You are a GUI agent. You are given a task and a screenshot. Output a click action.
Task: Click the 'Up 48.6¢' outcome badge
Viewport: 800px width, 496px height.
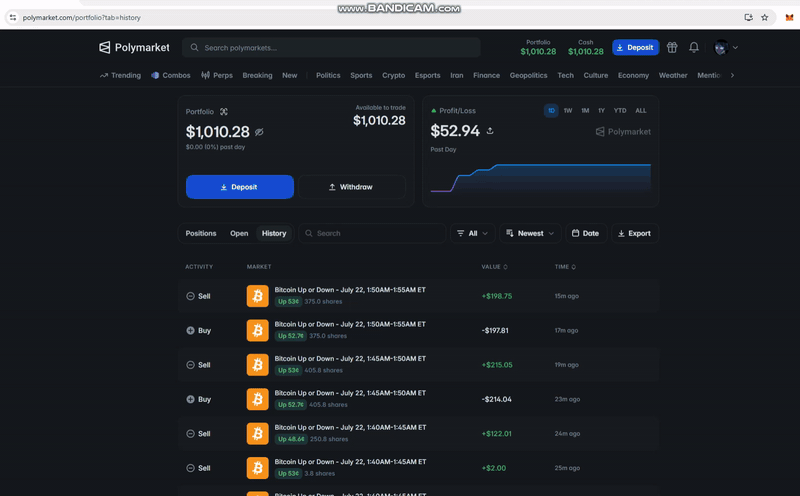click(291, 439)
